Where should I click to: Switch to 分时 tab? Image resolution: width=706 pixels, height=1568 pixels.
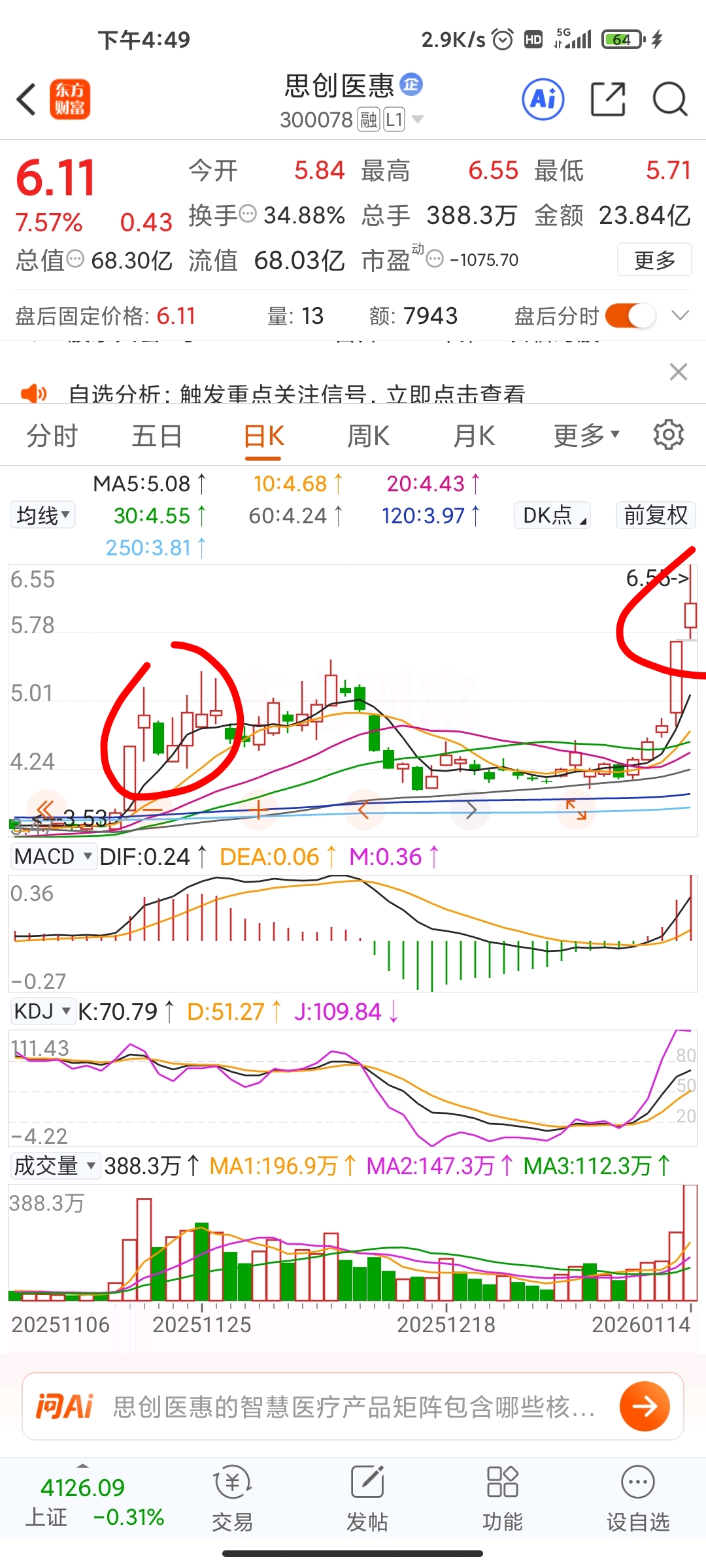(x=52, y=436)
